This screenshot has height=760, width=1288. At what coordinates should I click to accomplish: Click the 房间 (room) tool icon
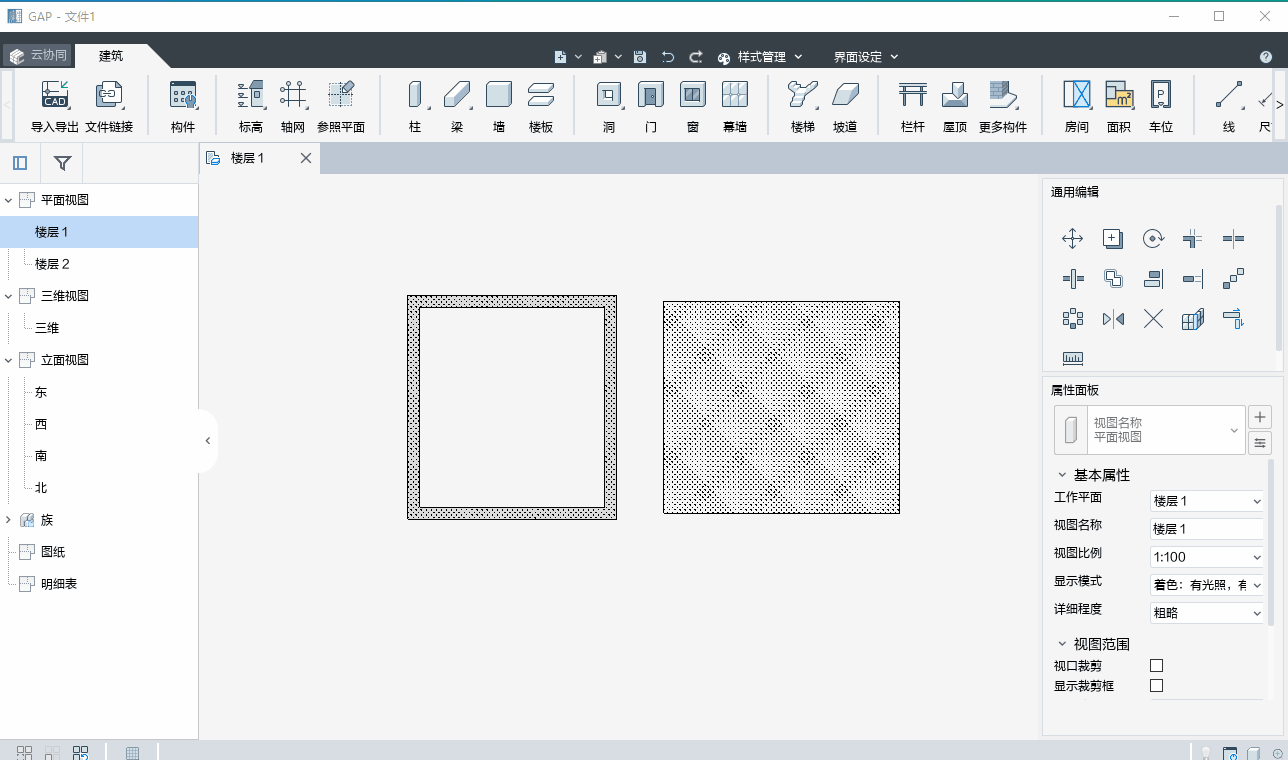pos(1076,96)
